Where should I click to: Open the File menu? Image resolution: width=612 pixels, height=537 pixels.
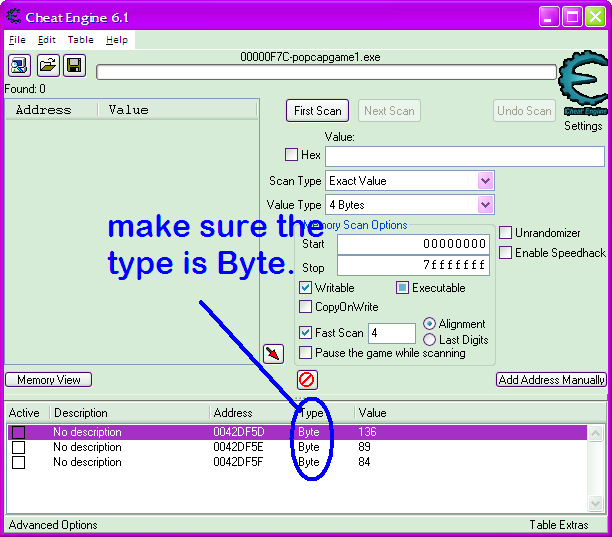pos(17,40)
